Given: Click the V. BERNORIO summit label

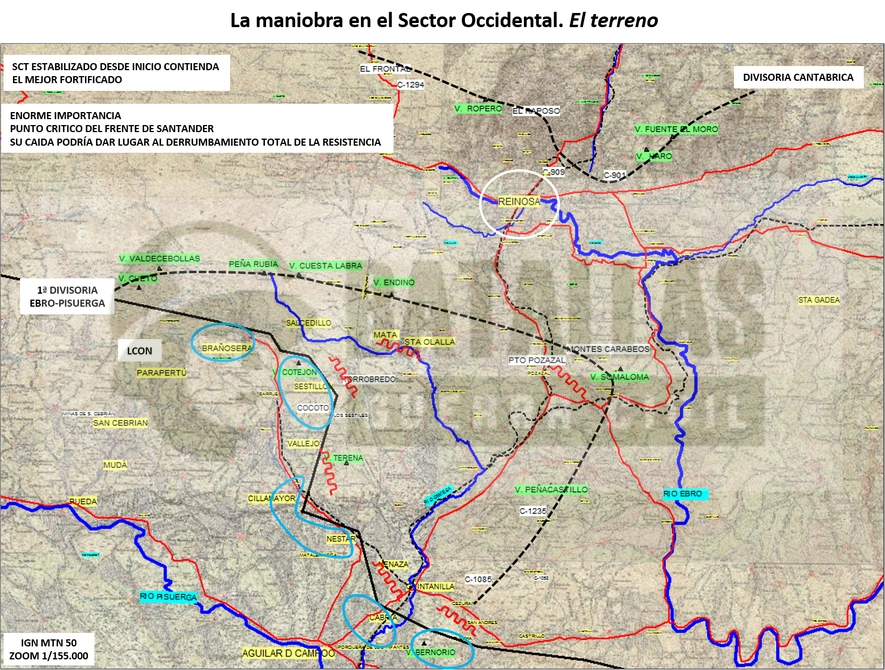Looking at the screenshot, I should [x=431, y=652].
